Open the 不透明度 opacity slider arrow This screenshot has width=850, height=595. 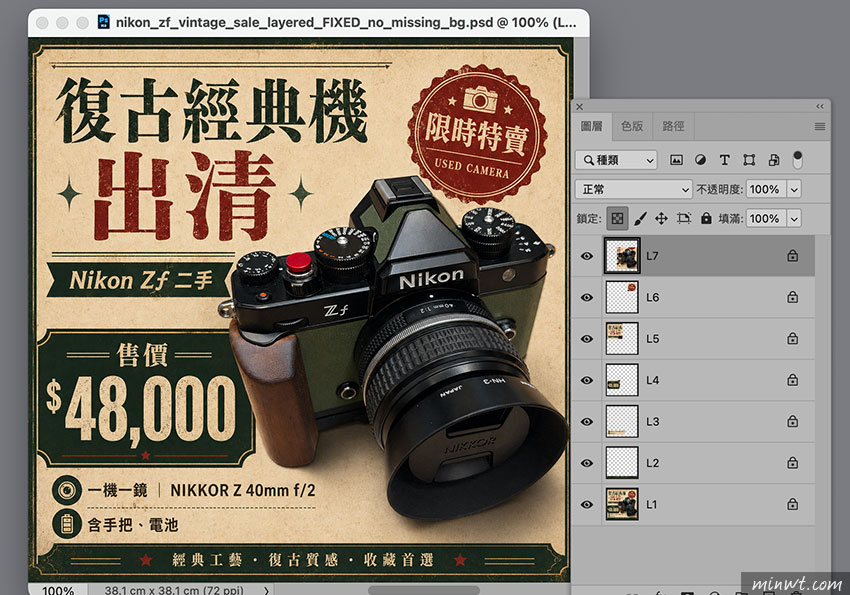[x=794, y=189]
